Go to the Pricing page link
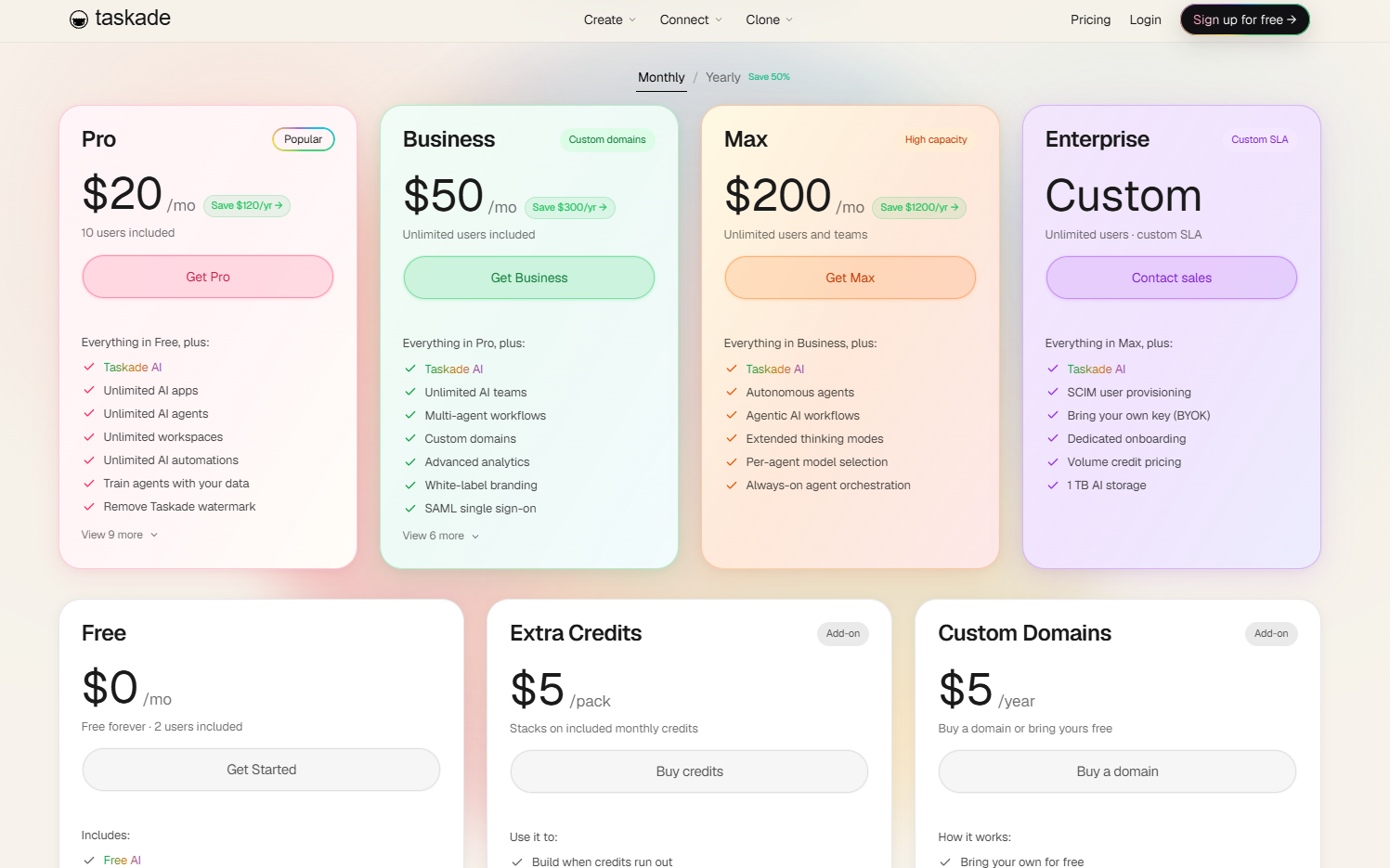 pos(1090,19)
